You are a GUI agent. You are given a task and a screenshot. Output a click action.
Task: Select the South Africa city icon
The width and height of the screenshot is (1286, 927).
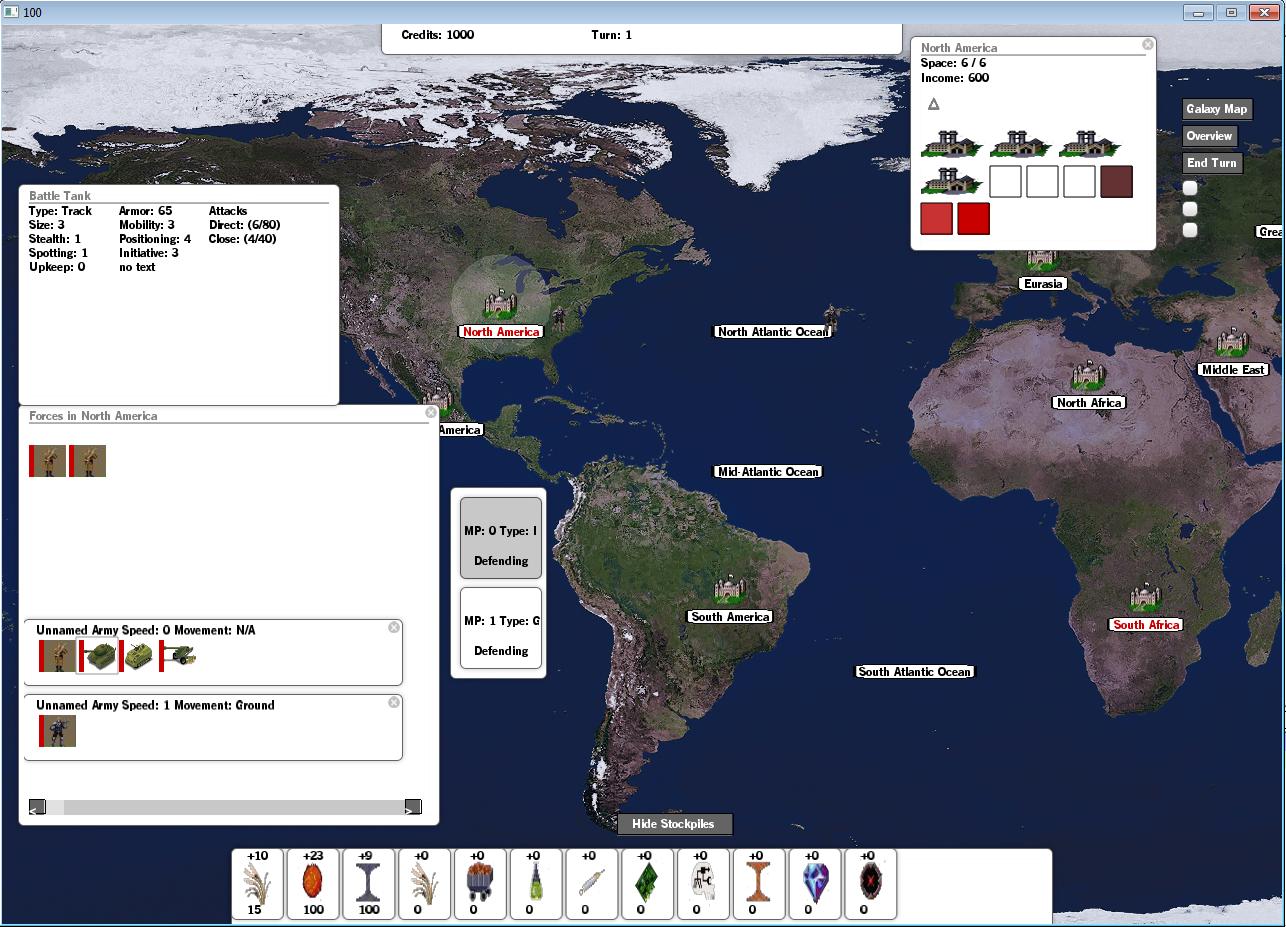pos(1145,597)
